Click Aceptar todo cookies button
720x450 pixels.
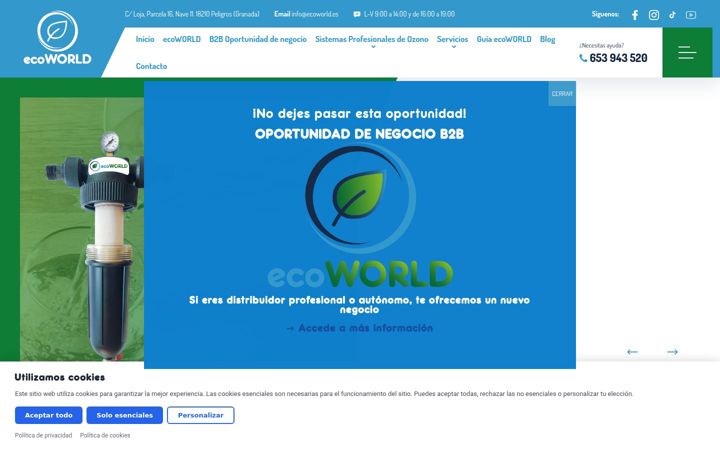(x=49, y=415)
